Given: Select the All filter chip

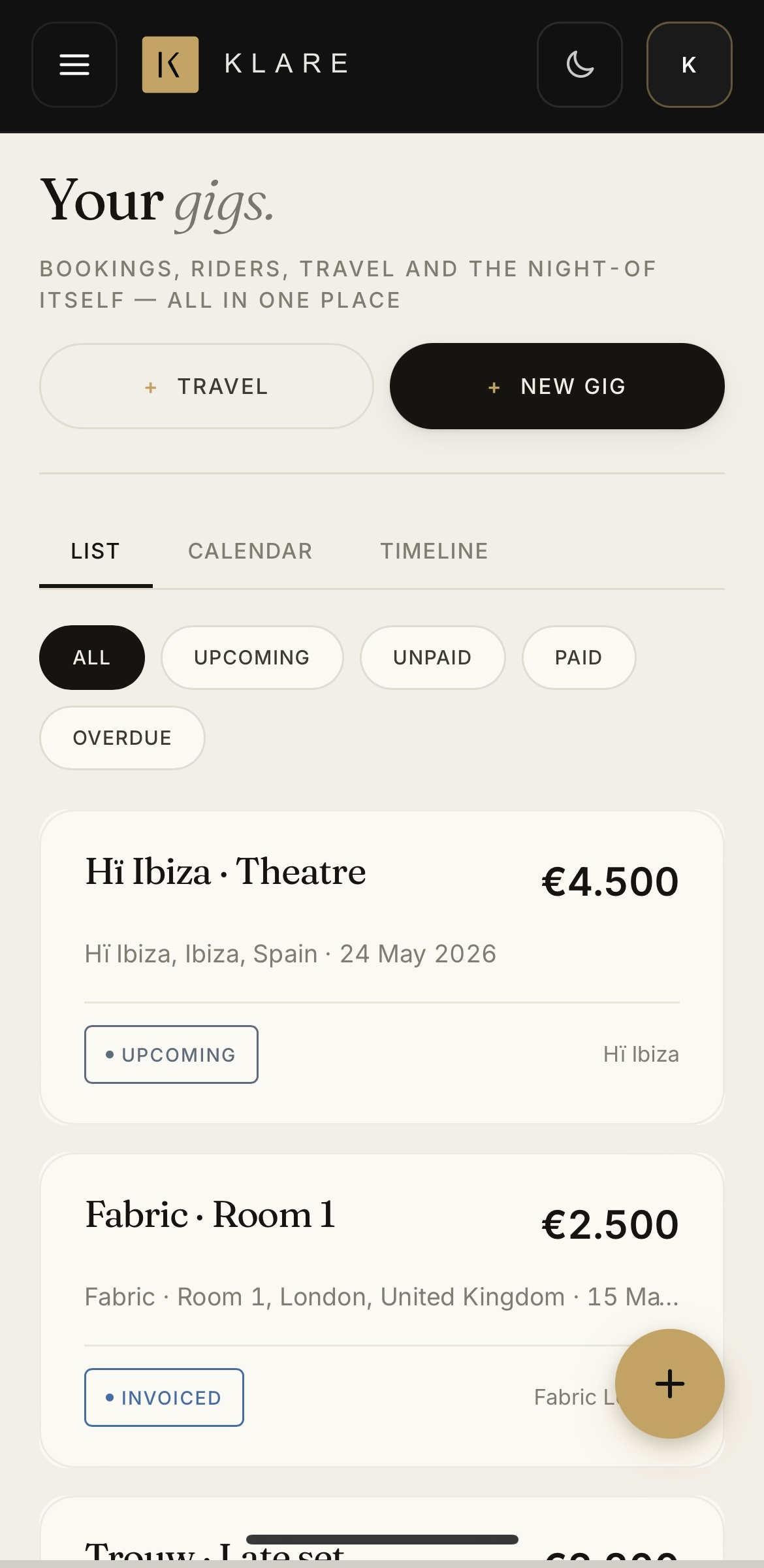Looking at the screenshot, I should coord(92,657).
